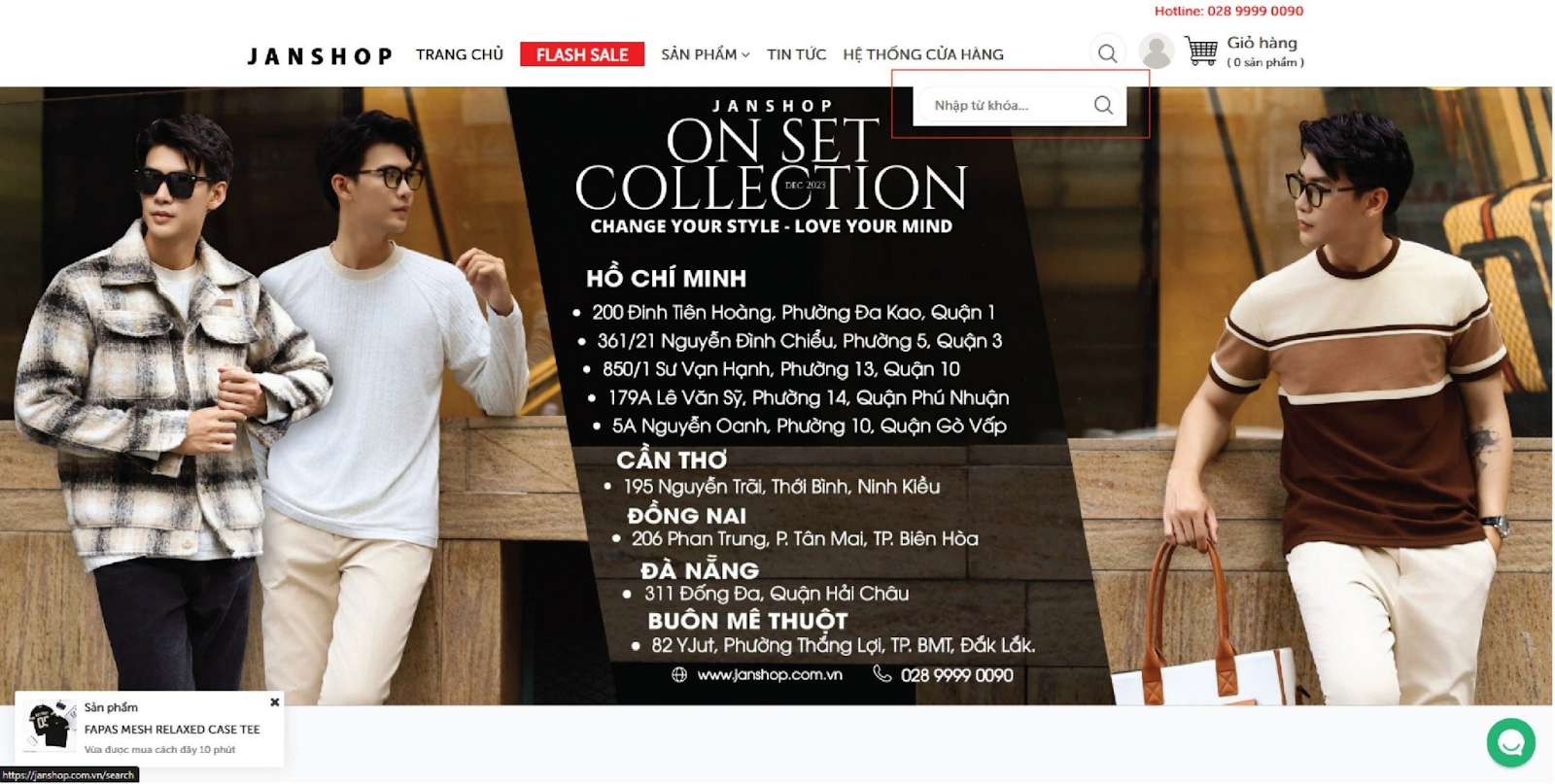Open HỆ THỐNG CỬA HÀNG store list
The width and height of the screenshot is (1555, 784).
[923, 54]
